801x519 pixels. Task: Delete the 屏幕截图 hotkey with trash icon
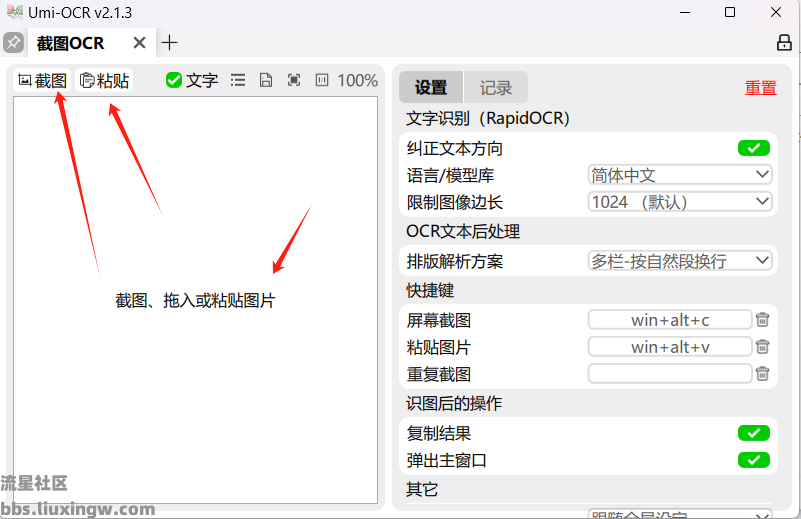pos(762,320)
